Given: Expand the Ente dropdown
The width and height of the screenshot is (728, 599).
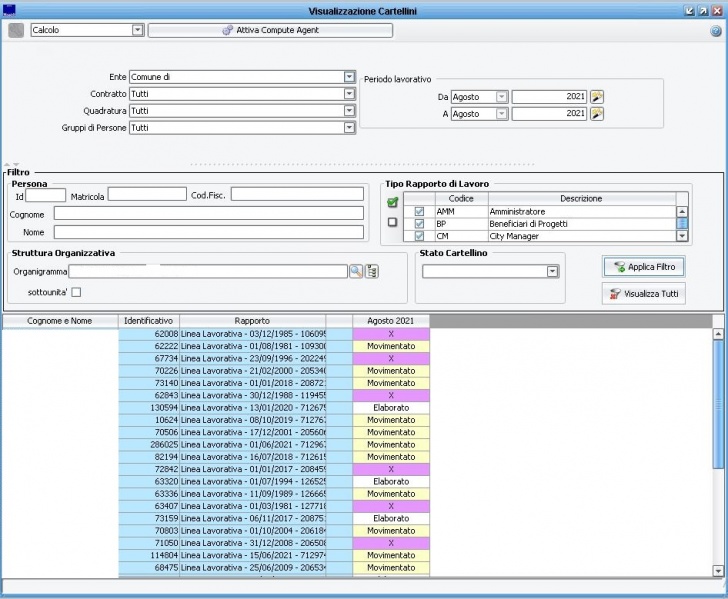Looking at the screenshot, I should pos(349,77).
